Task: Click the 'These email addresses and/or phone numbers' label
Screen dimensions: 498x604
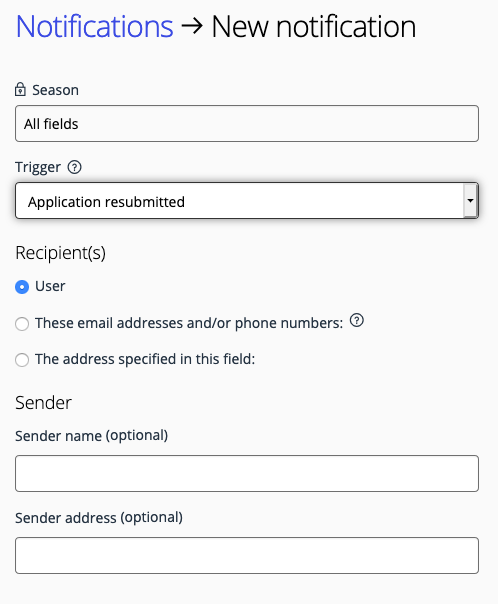Action: click(x=189, y=323)
